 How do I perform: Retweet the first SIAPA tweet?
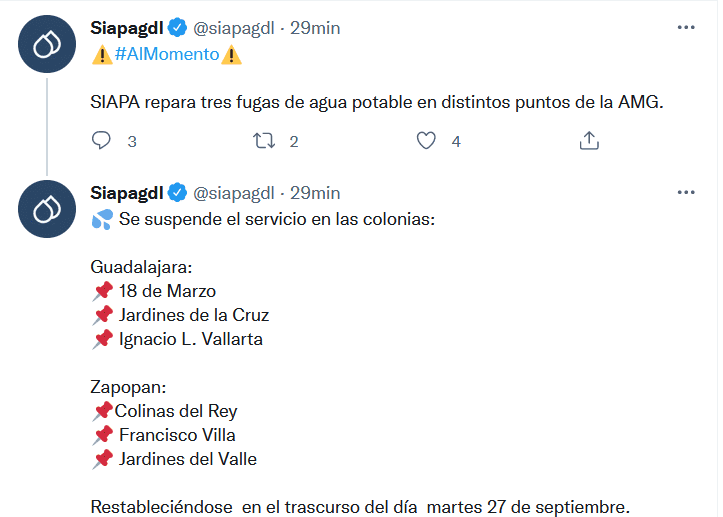click(x=264, y=141)
